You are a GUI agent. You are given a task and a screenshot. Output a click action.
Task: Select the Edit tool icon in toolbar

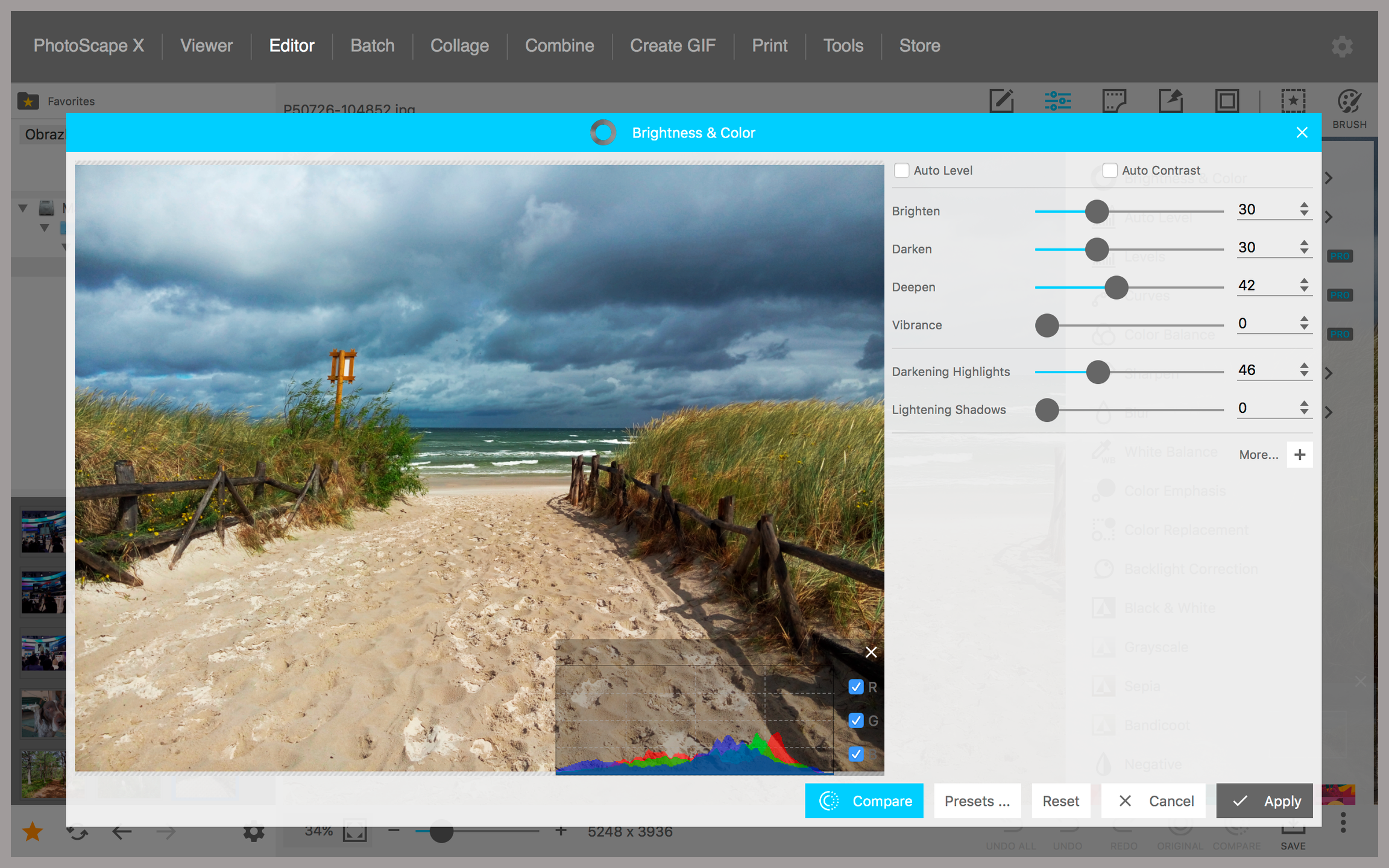(1001, 100)
